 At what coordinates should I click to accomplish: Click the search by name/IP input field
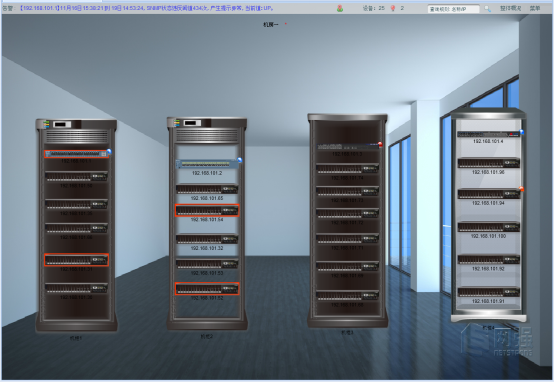coord(454,9)
